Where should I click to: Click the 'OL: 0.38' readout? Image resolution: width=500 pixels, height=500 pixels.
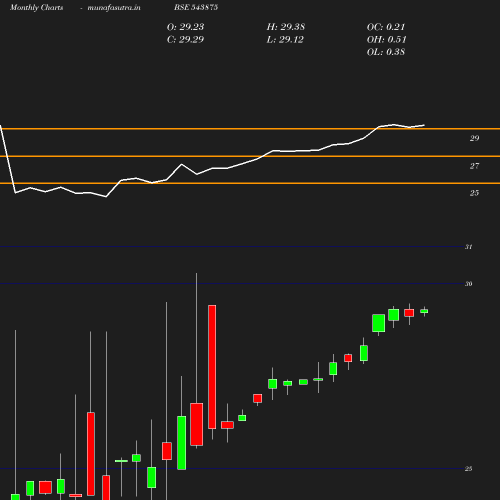pyautogui.click(x=386, y=52)
